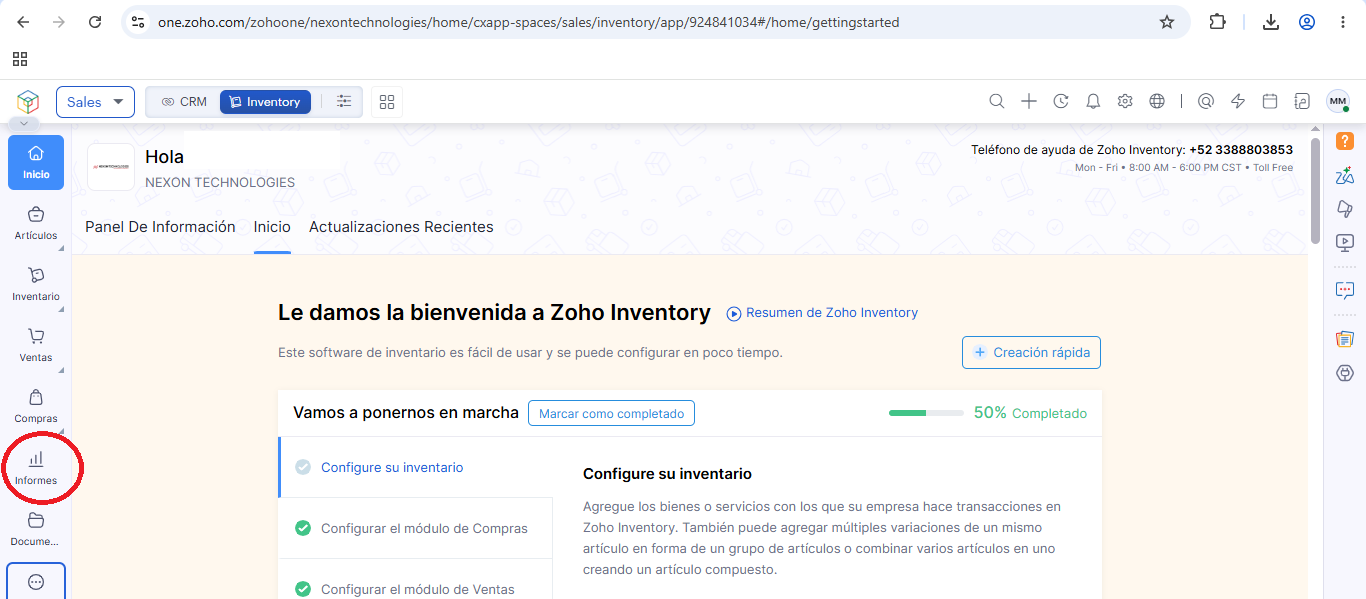Open Resumen de Zoho Inventory video link

pyautogui.click(x=822, y=313)
